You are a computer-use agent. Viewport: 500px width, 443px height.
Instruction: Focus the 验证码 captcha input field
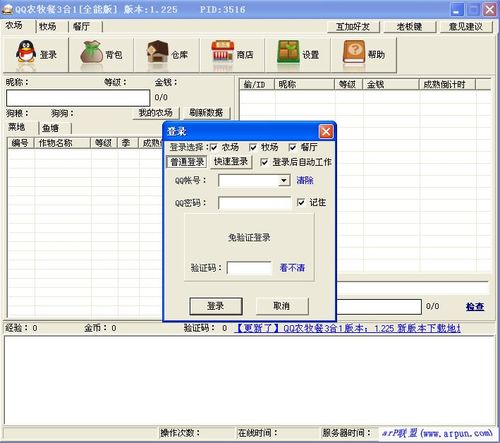[x=250, y=268]
